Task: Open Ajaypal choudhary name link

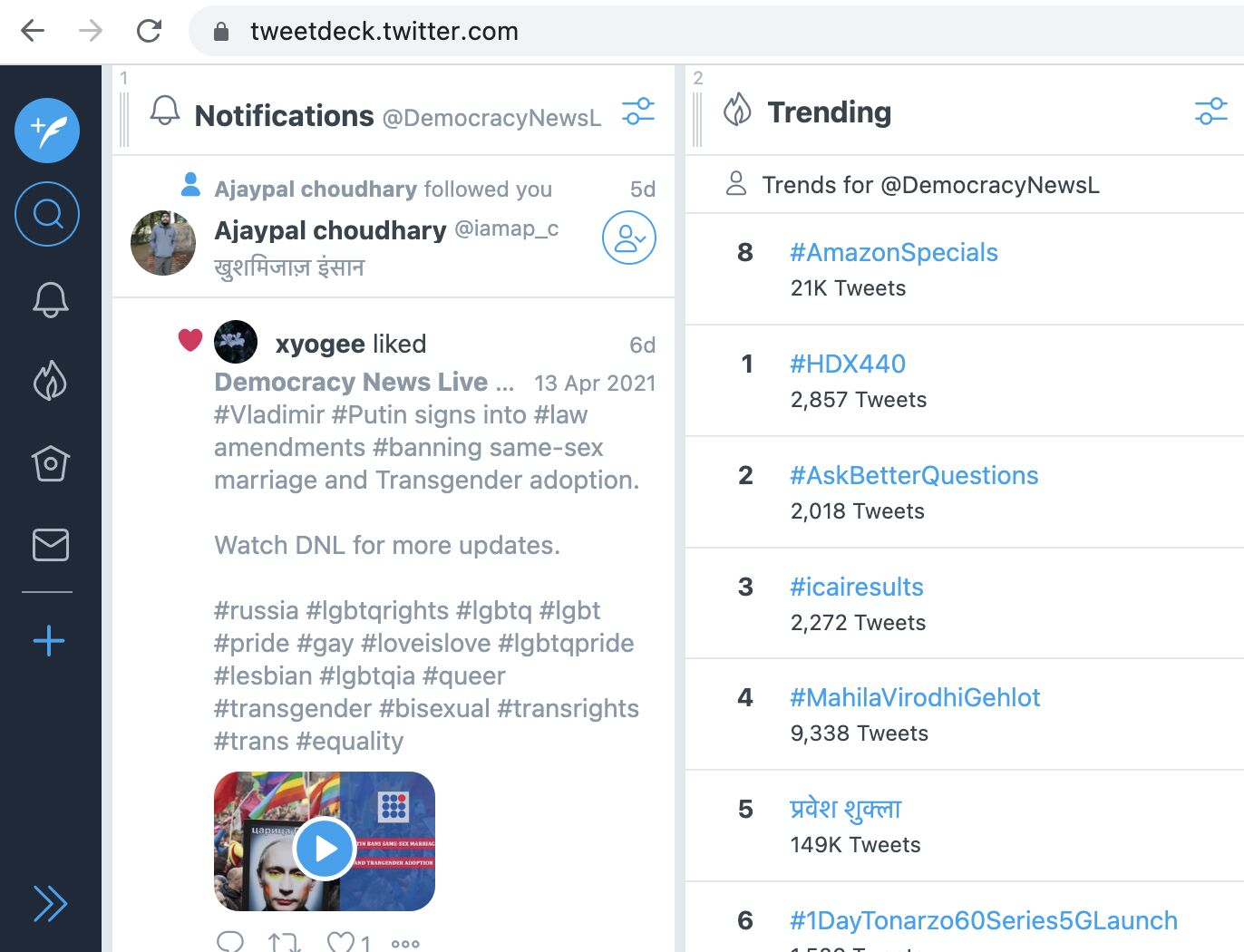Action: [x=330, y=230]
